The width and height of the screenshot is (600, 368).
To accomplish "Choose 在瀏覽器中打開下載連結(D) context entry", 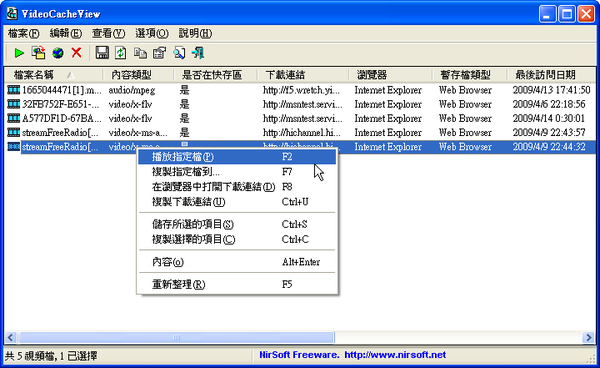I will 237,187.
